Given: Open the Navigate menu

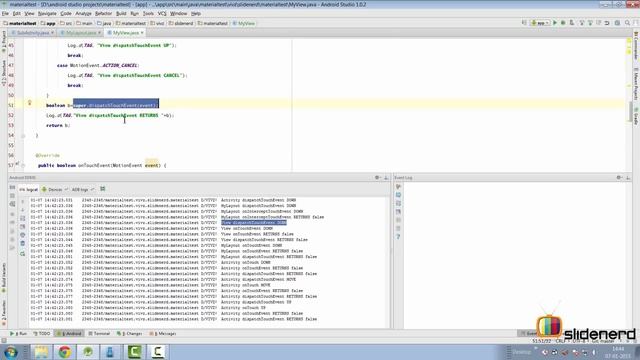Looking at the screenshot, I should click(x=47, y=13).
